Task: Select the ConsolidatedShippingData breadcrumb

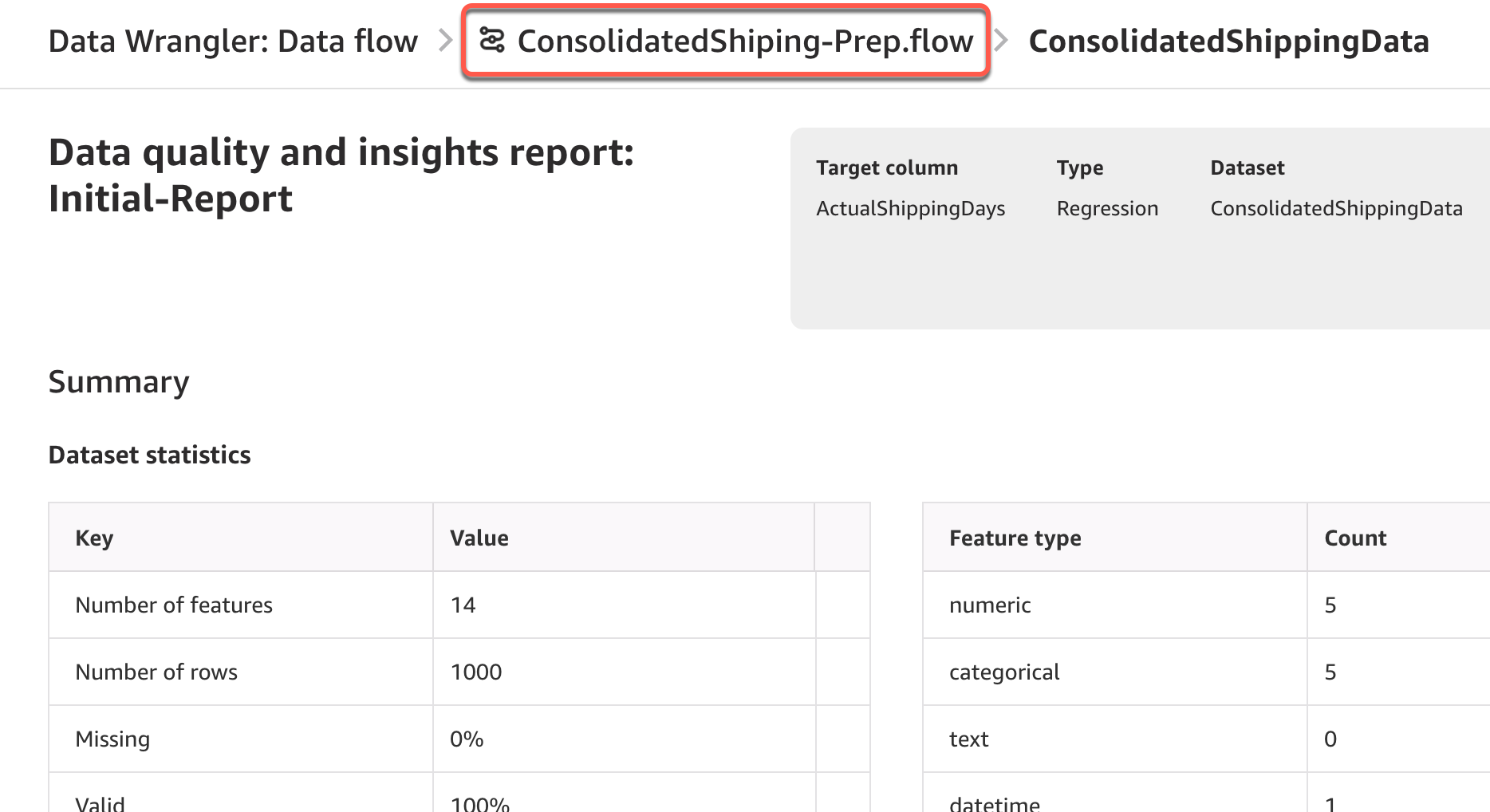Action: pyautogui.click(x=1228, y=41)
